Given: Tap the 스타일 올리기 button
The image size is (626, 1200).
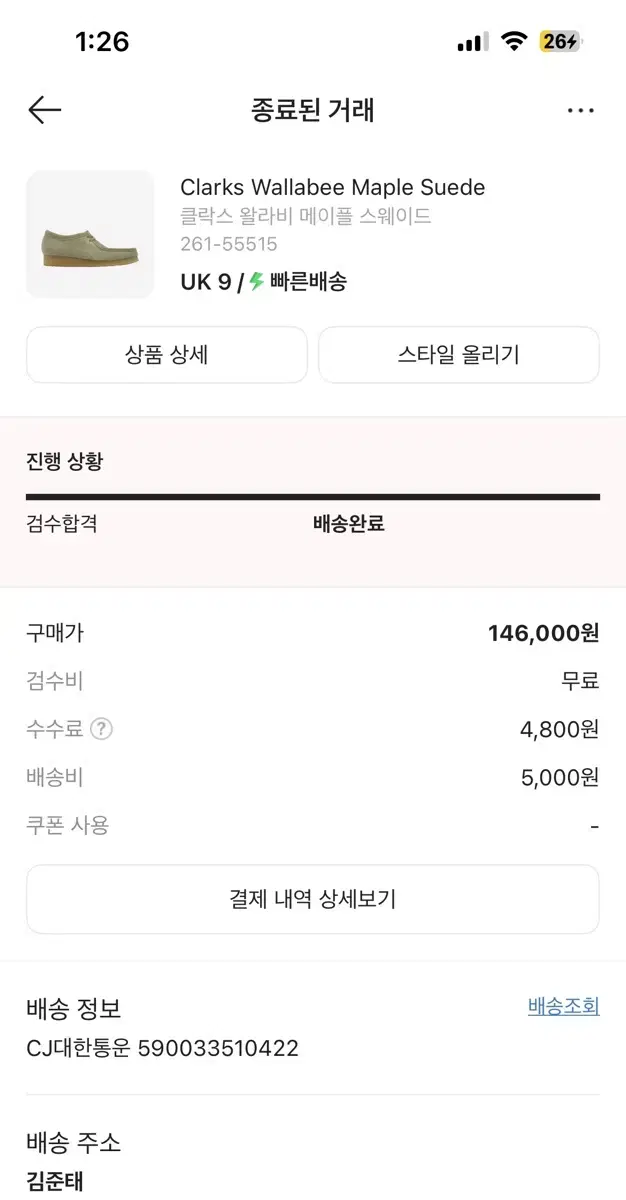Looking at the screenshot, I should click(458, 355).
